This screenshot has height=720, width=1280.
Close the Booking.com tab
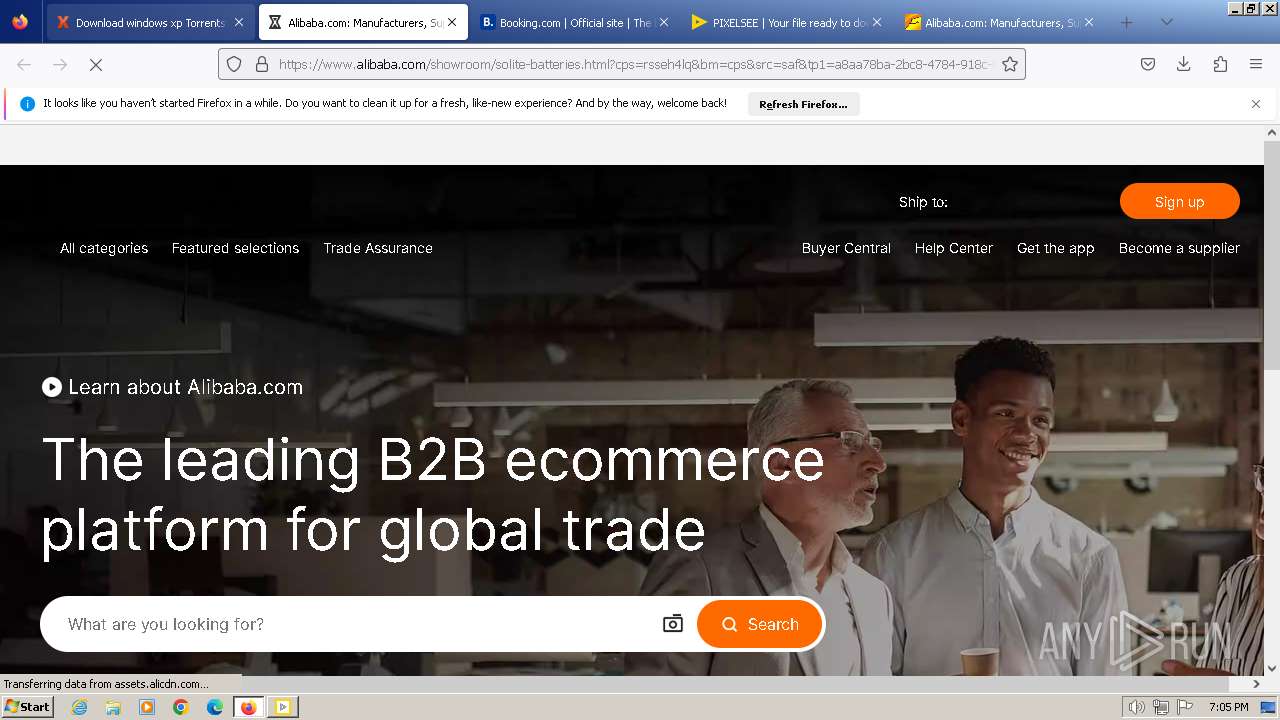click(x=664, y=22)
